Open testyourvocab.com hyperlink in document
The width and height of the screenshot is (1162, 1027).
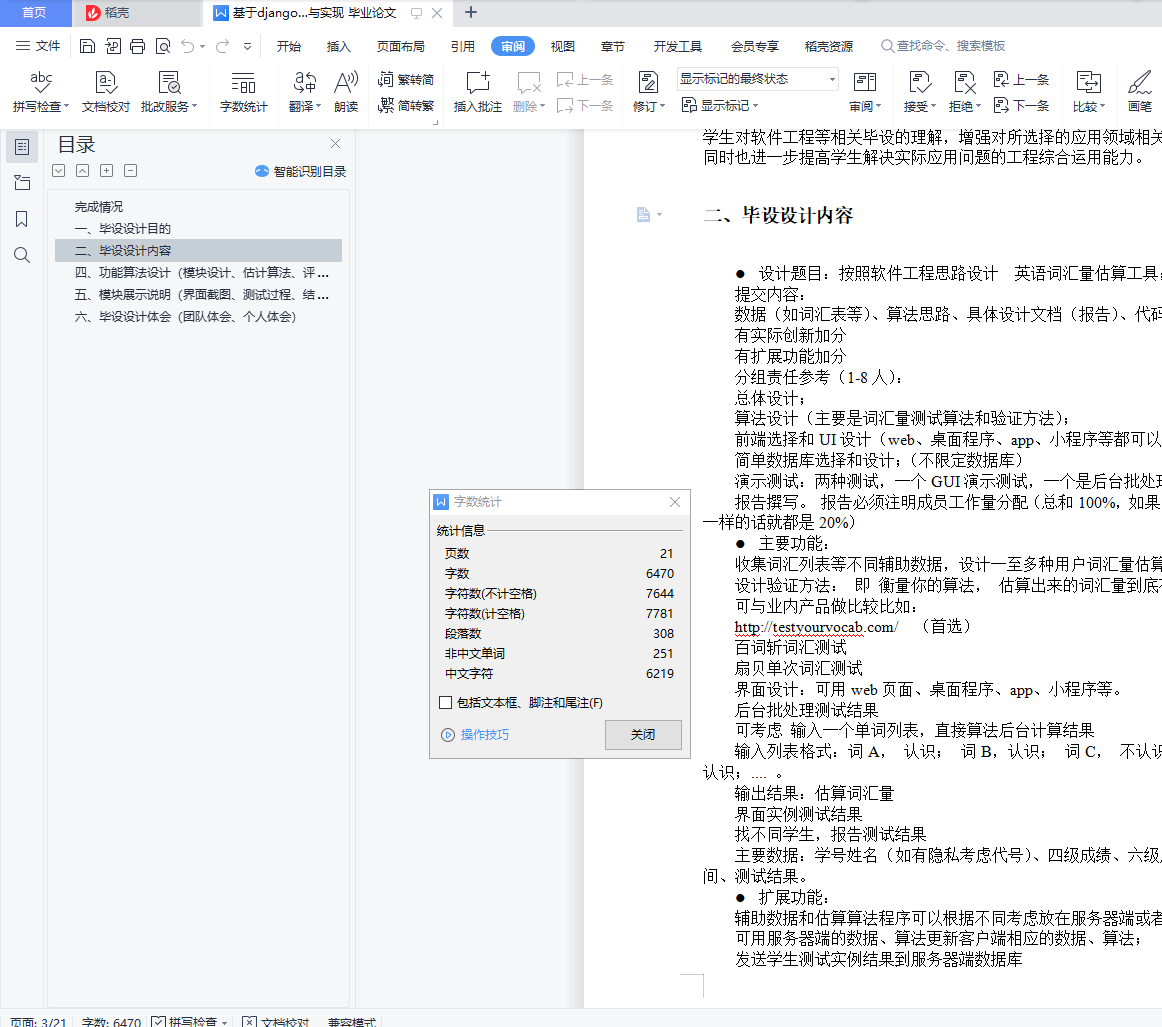[x=816, y=627]
